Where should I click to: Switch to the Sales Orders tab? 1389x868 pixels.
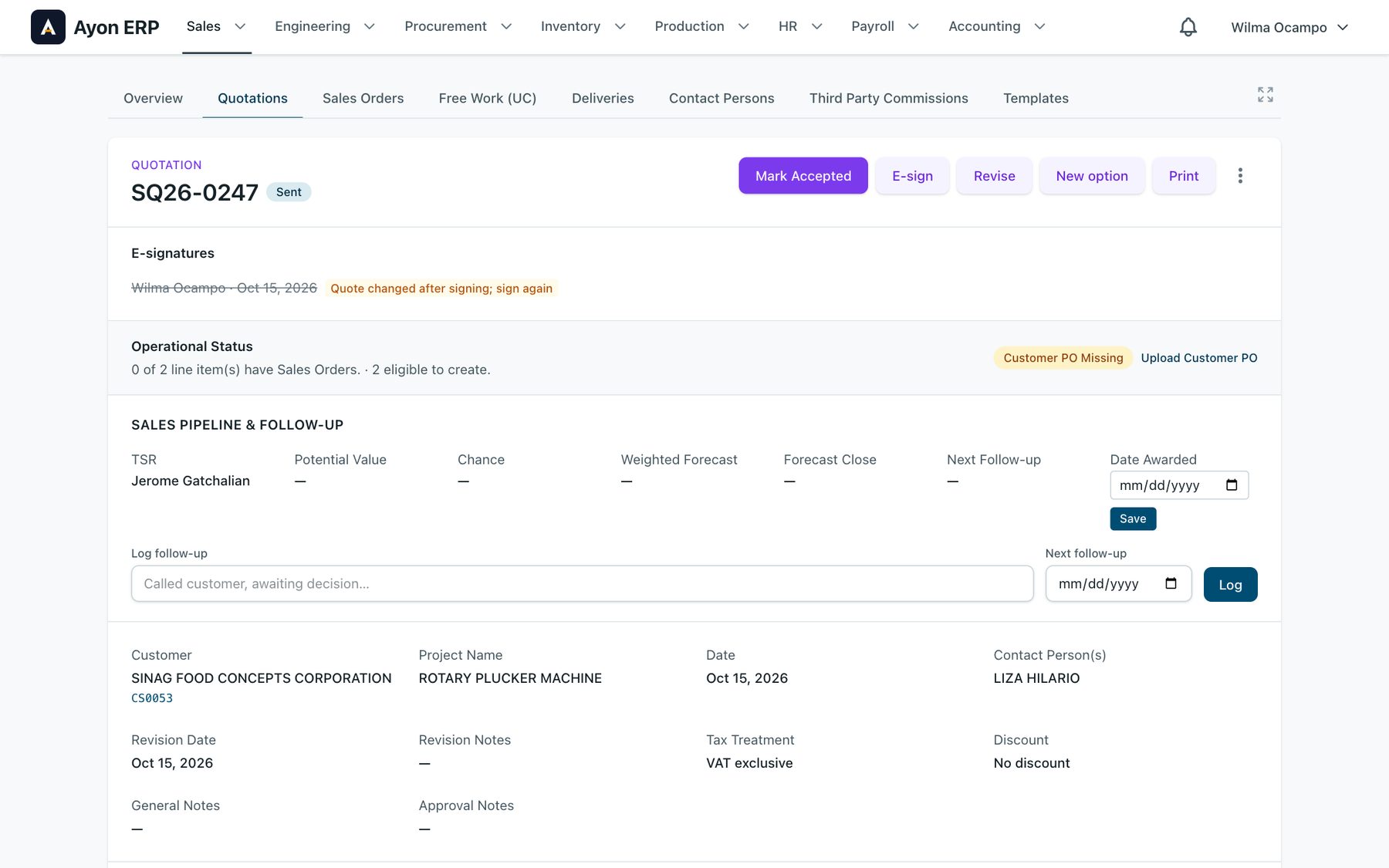point(363,99)
